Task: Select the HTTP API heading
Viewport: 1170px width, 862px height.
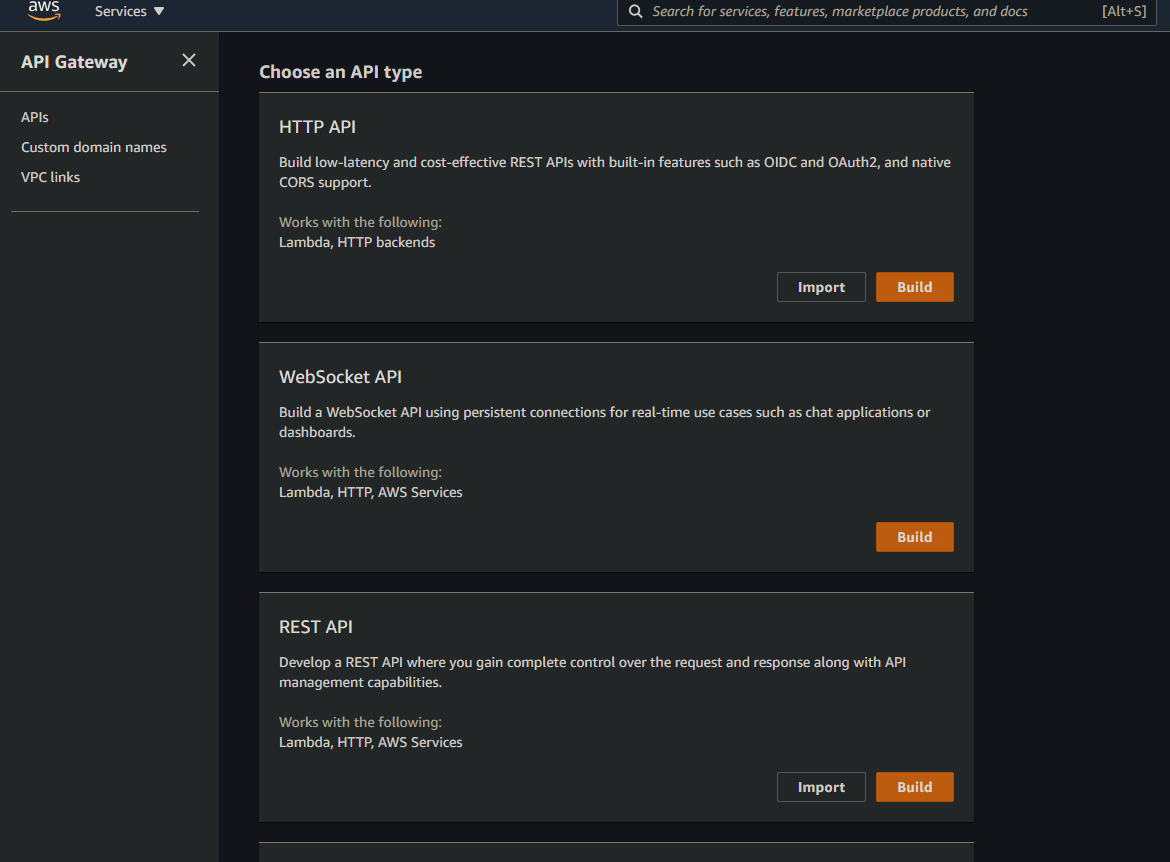Action: (317, 127)
